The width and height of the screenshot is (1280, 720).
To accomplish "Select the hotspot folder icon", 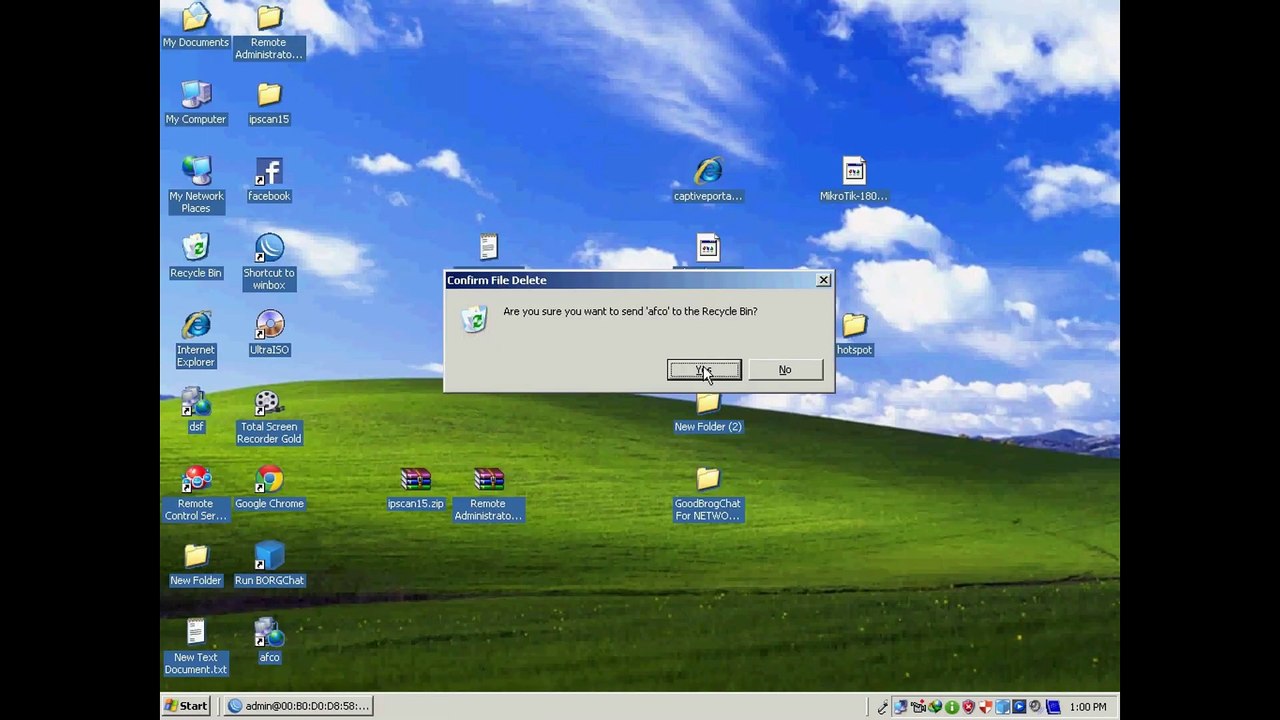I will coord(854,334).
